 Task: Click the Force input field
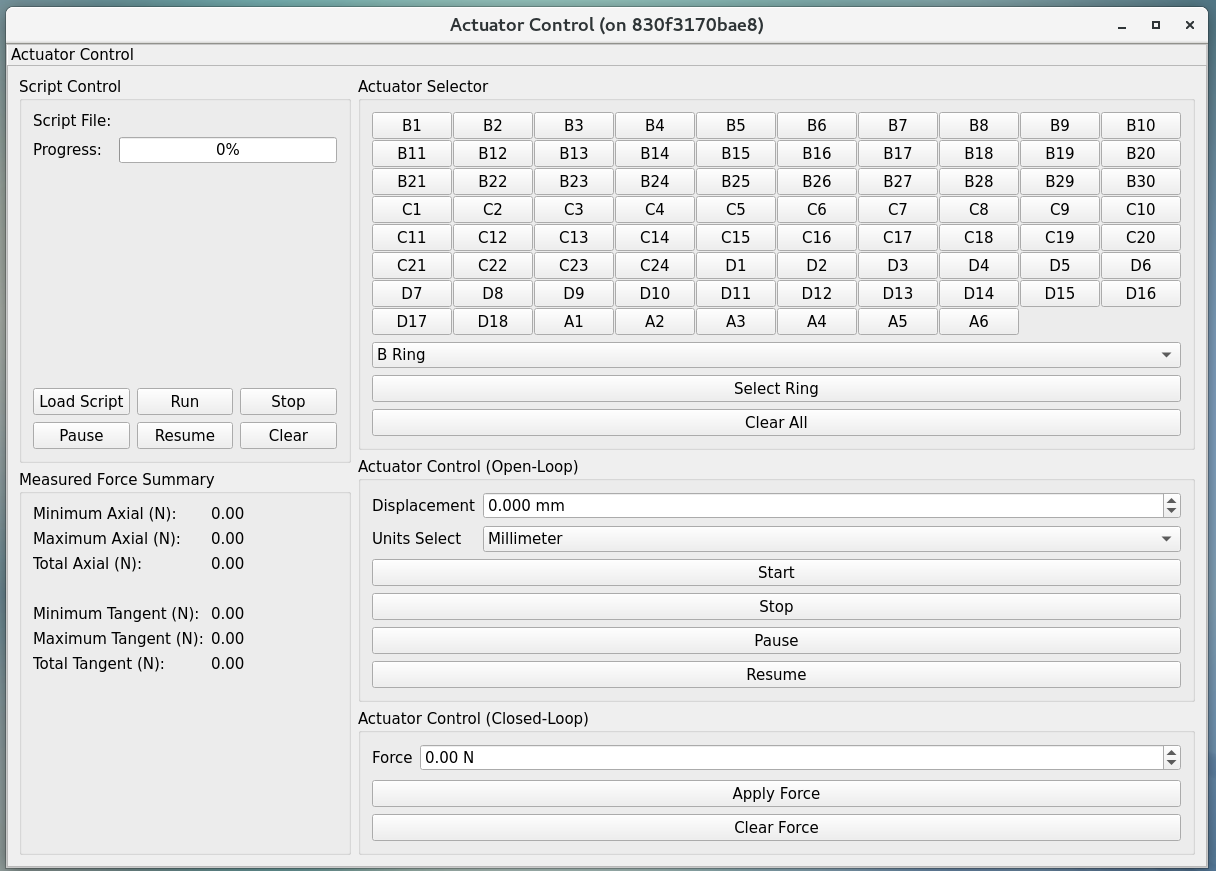(x=790, y=758)
